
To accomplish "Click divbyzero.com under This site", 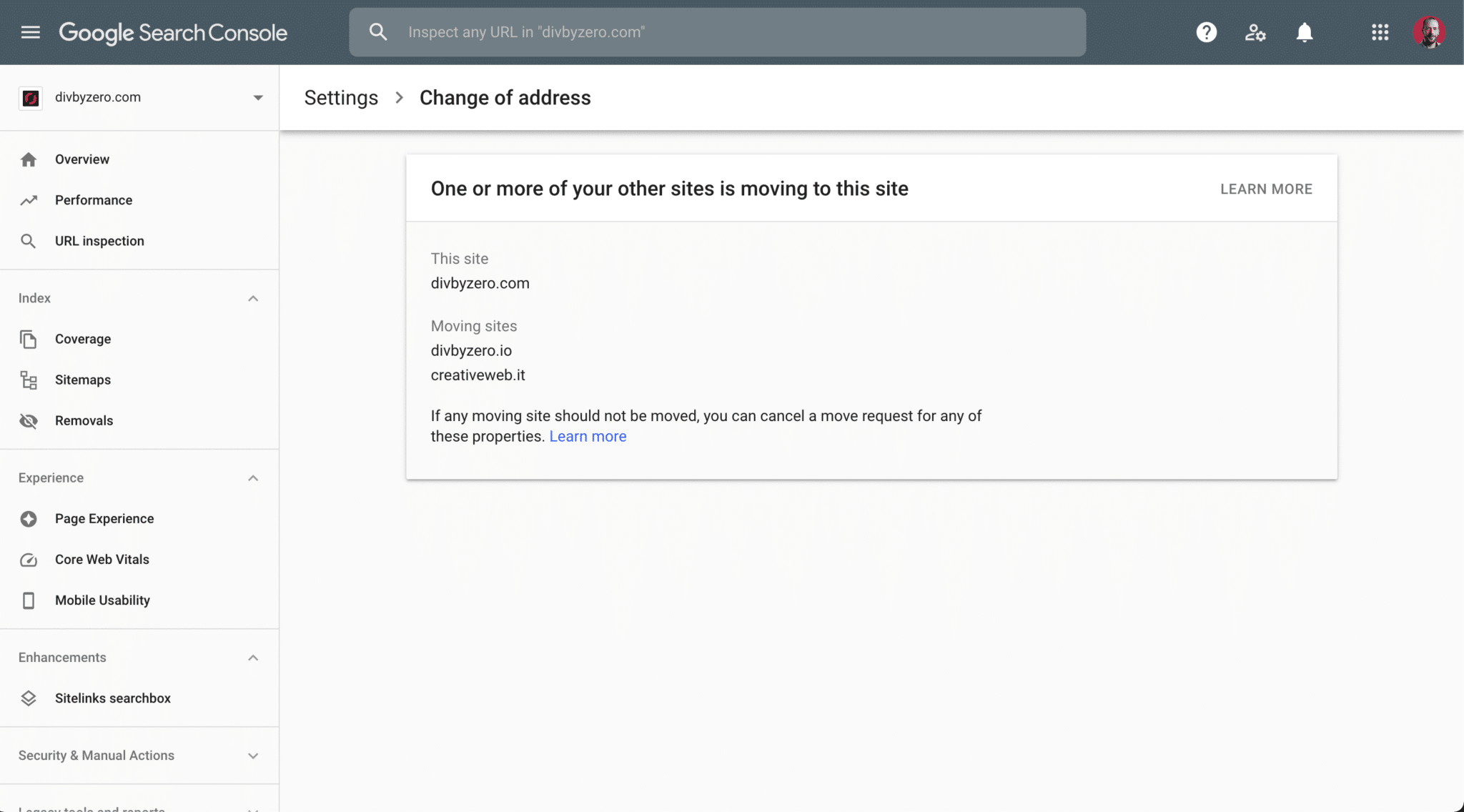I will 480,283.
